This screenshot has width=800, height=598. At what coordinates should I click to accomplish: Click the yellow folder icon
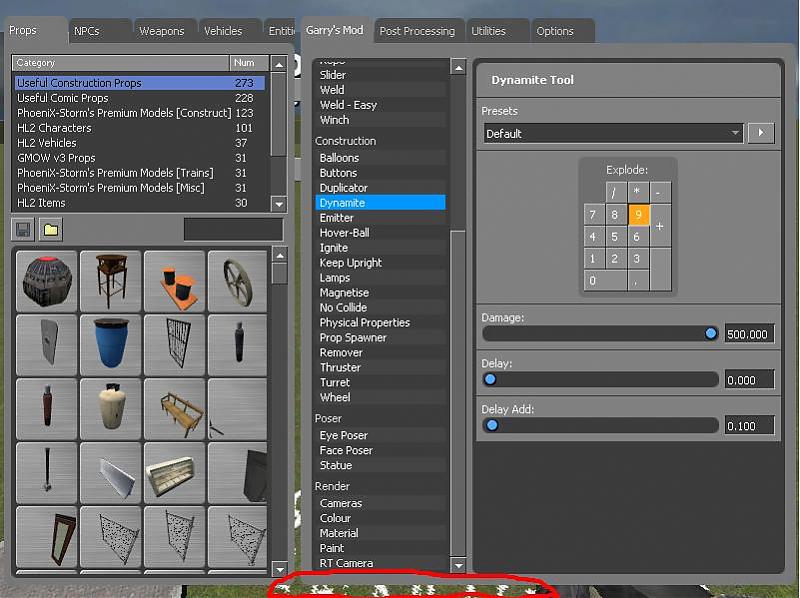[x=51, y=230]
